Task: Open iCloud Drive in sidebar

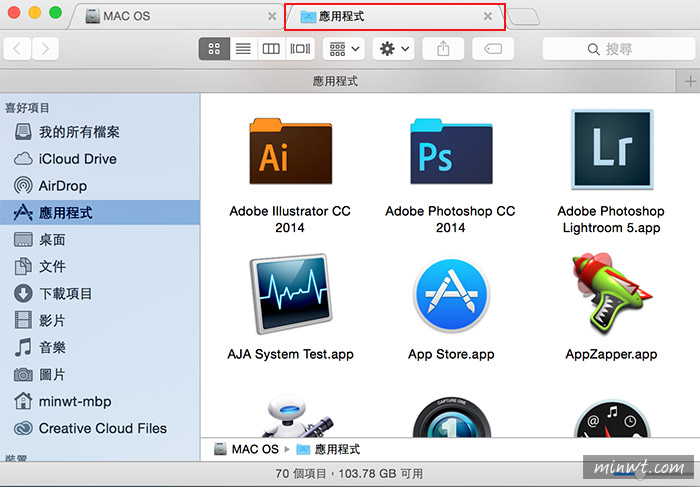Action: 100,159
